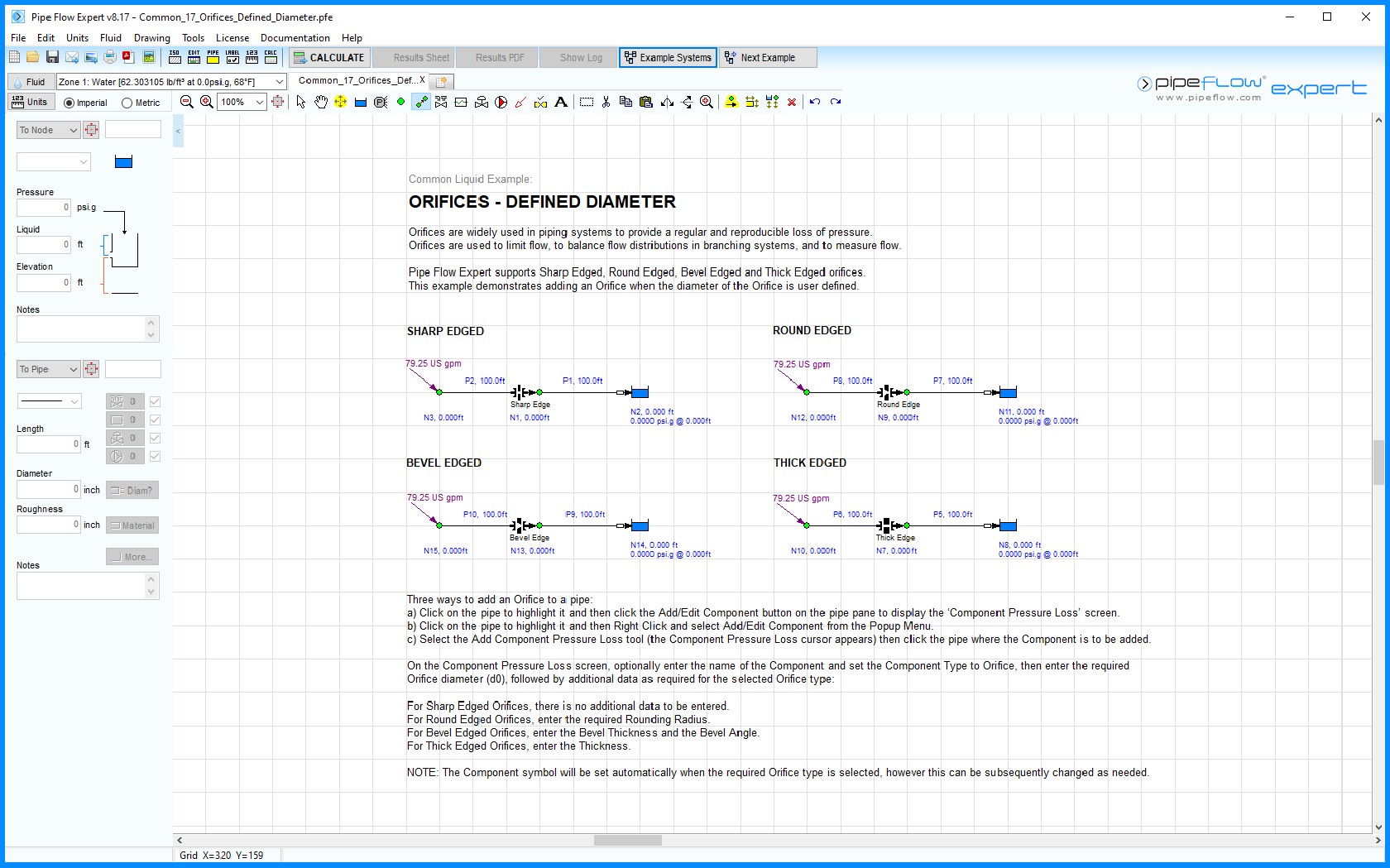Open the pipe line style dropdown
Screen dimensions: 1390x868
coord(49,401)
